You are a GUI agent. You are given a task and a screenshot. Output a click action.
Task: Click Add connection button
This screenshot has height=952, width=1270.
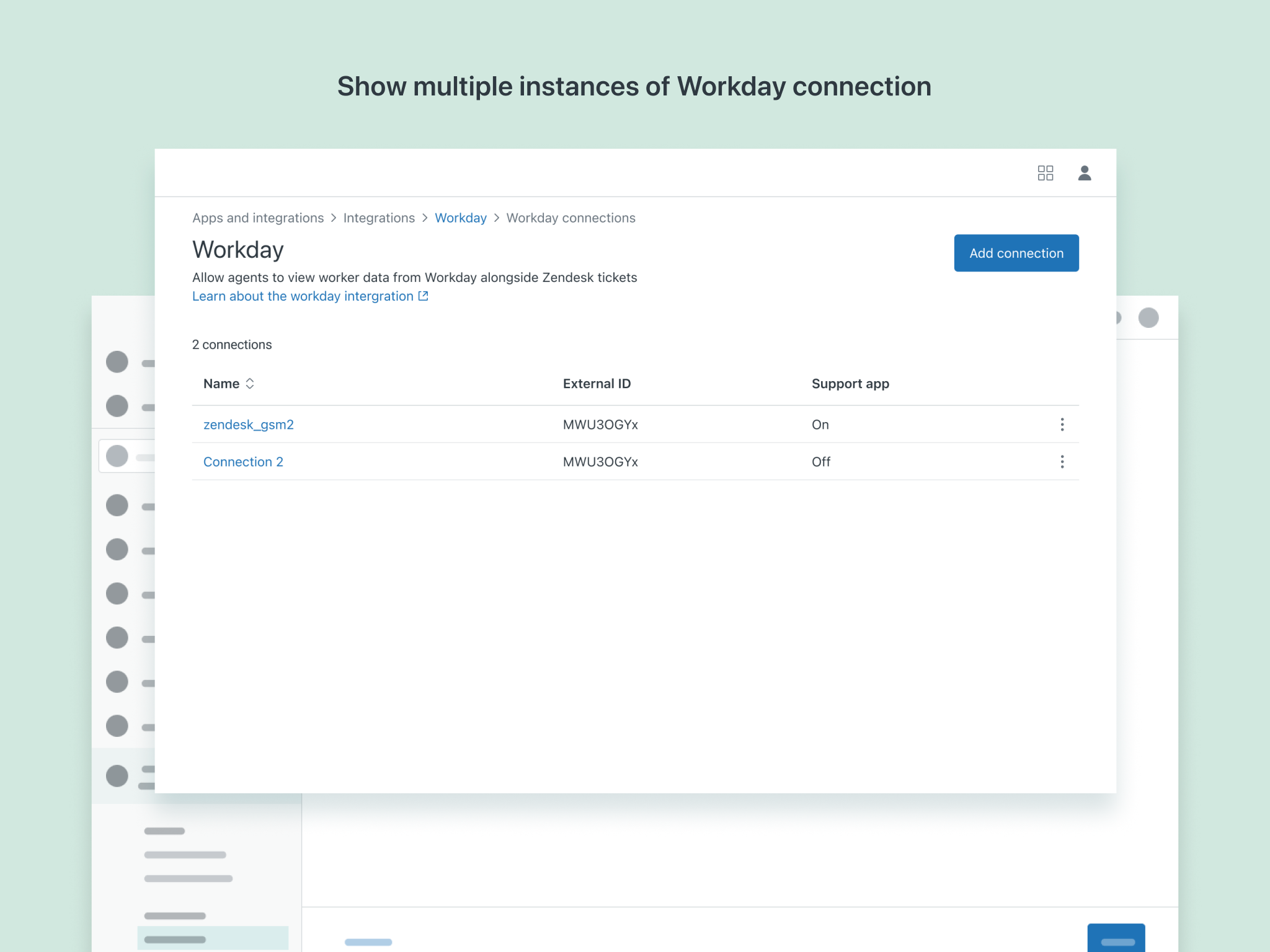[1016, 253]
